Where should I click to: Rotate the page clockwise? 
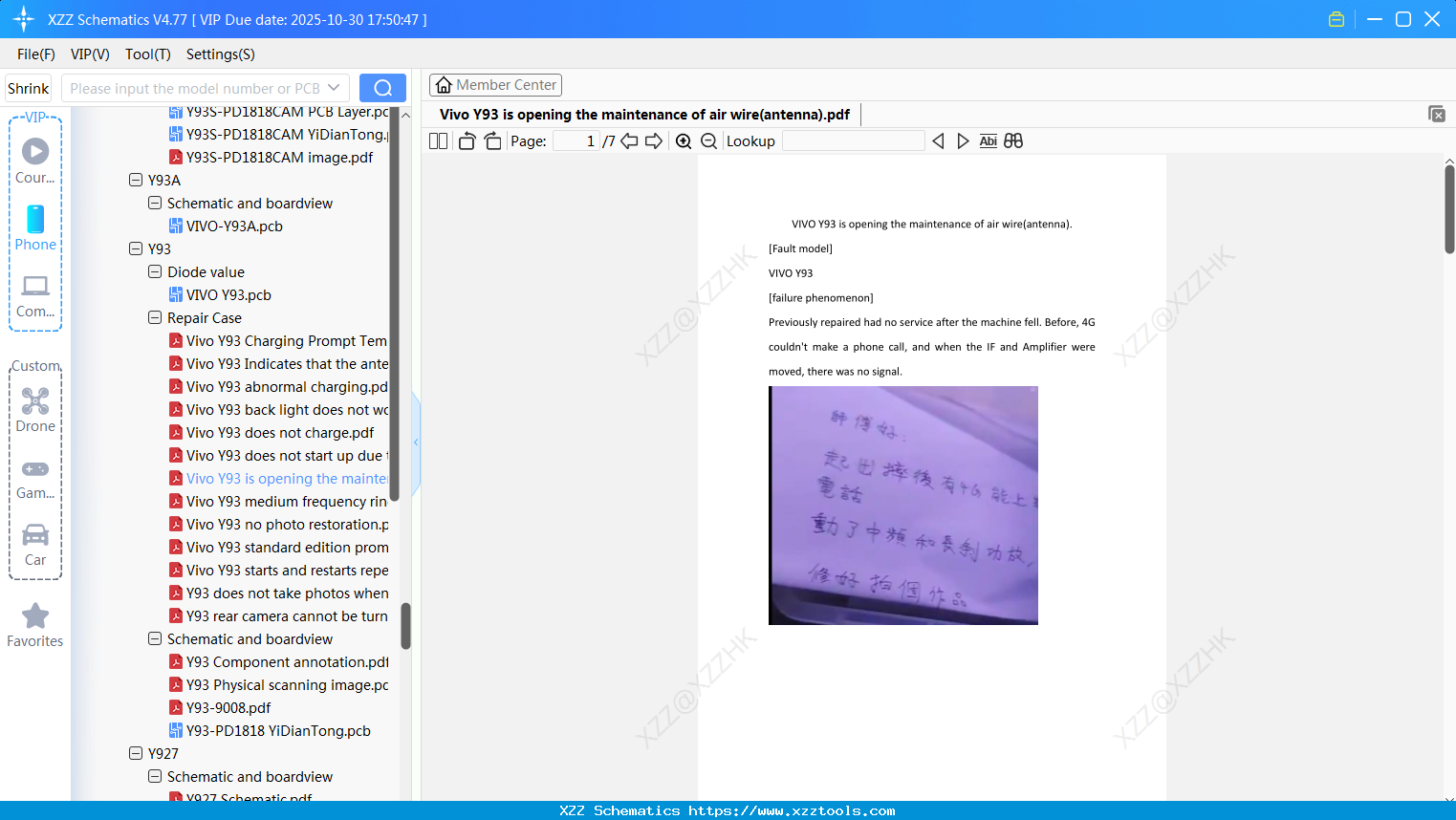coord(492,141)
